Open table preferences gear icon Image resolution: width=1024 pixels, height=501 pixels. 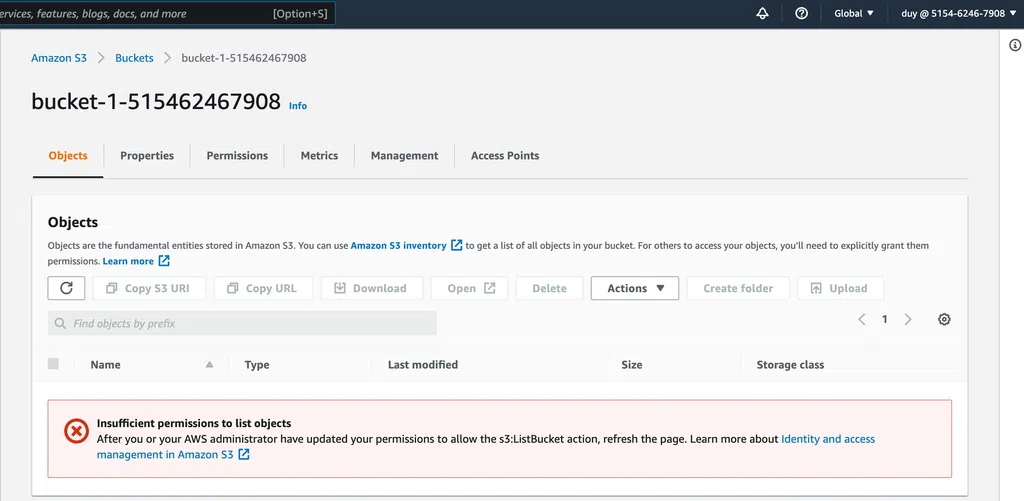944,319
